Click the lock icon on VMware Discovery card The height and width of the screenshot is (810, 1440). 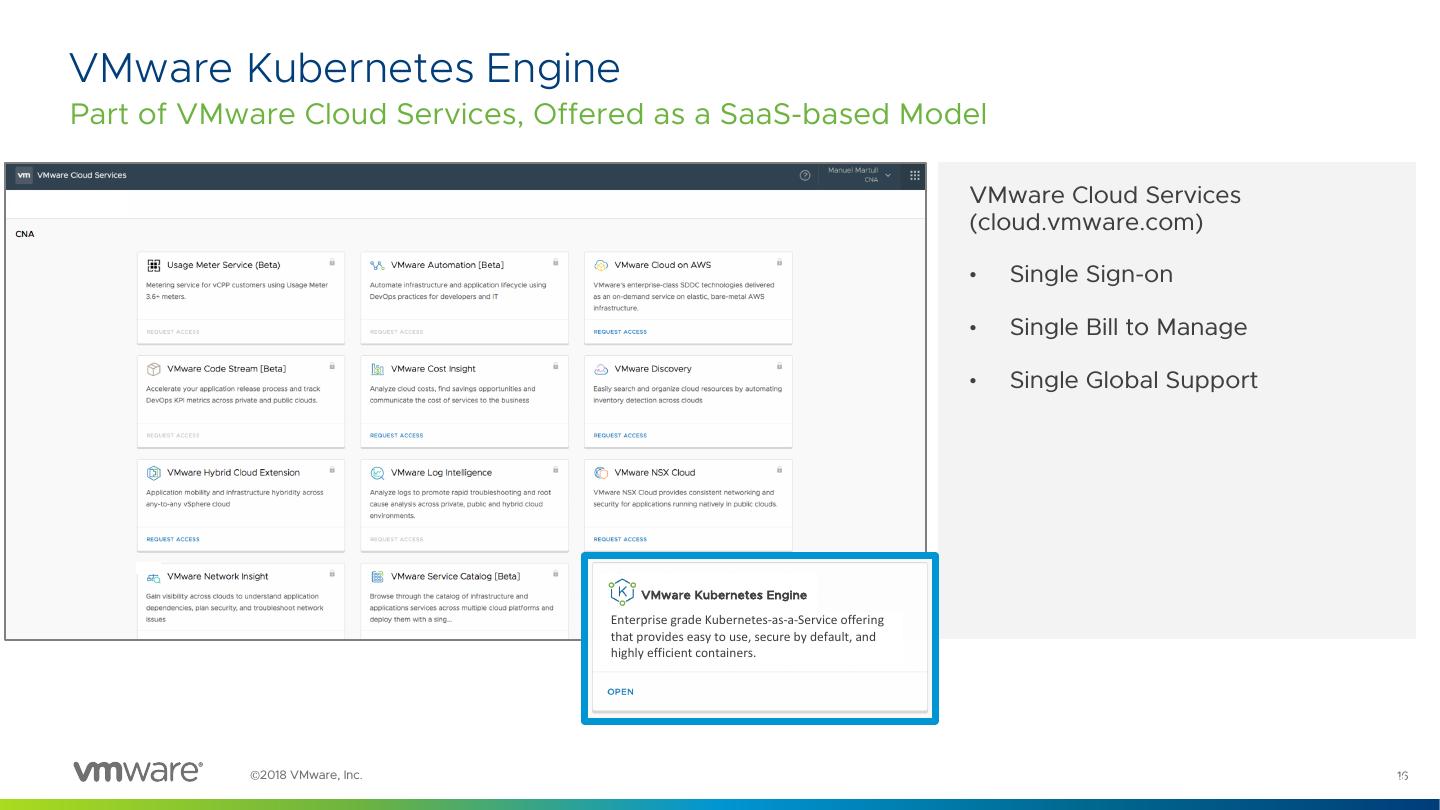click(779, 366)
